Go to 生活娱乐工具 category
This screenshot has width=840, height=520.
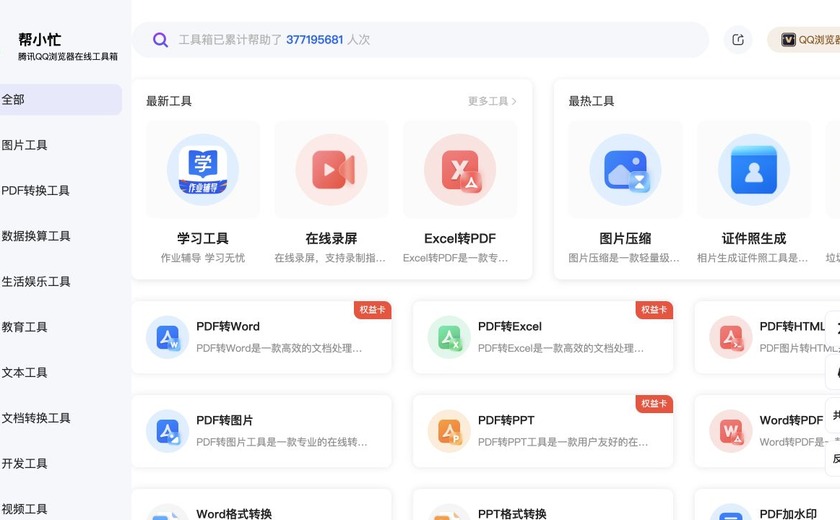tap(36, 282)
